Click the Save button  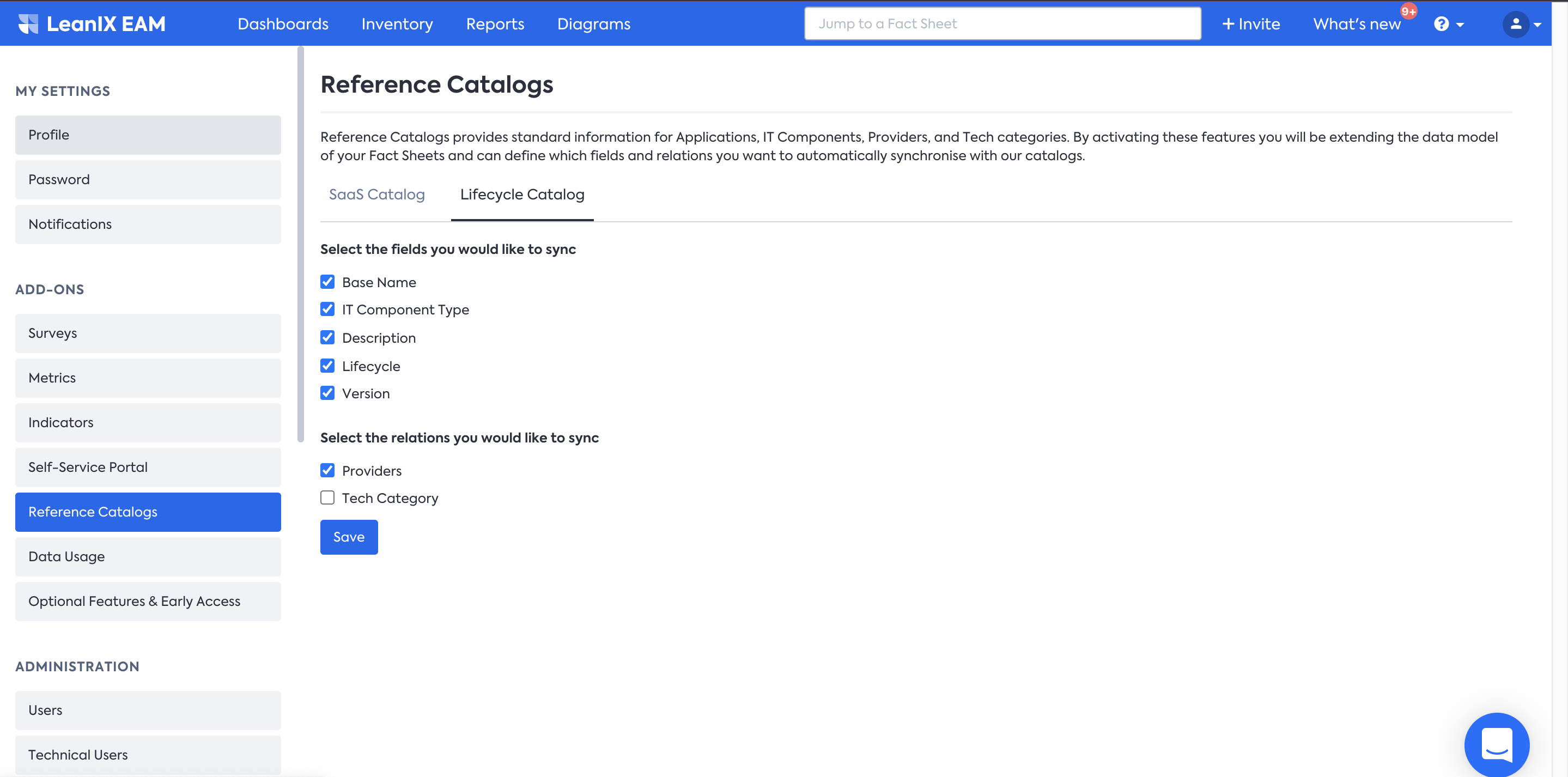(349, 537)
